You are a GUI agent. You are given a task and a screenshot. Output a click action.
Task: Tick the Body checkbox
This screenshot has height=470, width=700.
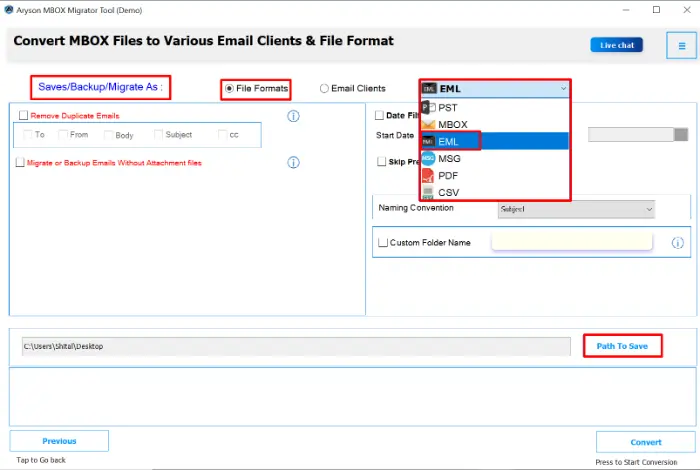108,135
